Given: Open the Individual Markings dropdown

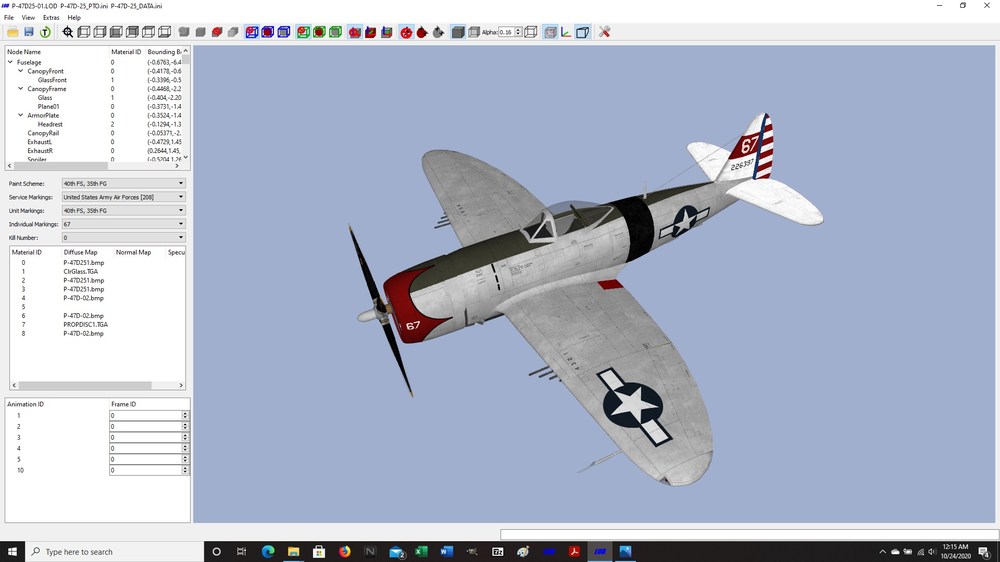Looking at the screenshot, I should click(123, 224).
